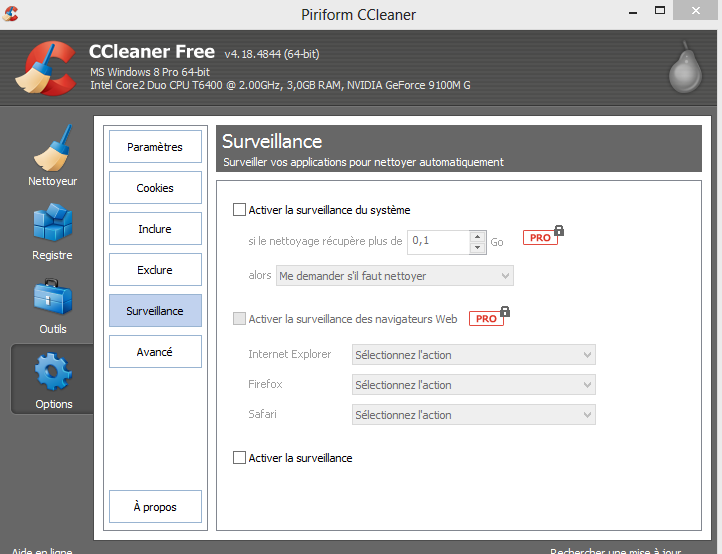Switch to the Inclure tab
This screenshot has height=554, width=722.
[x=155, y=228]
